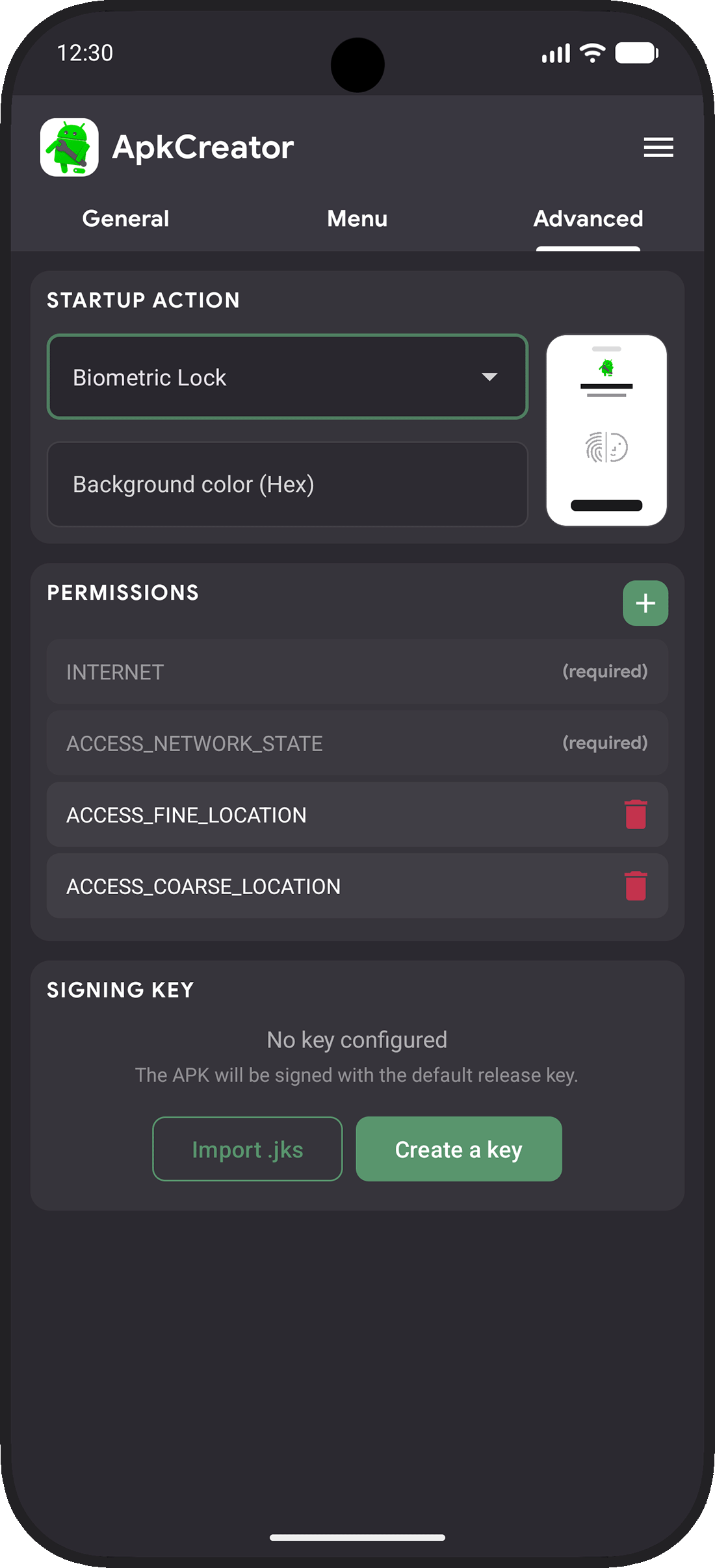Switch to the General tab
The image size is (715, 1568).
(125, 219)
